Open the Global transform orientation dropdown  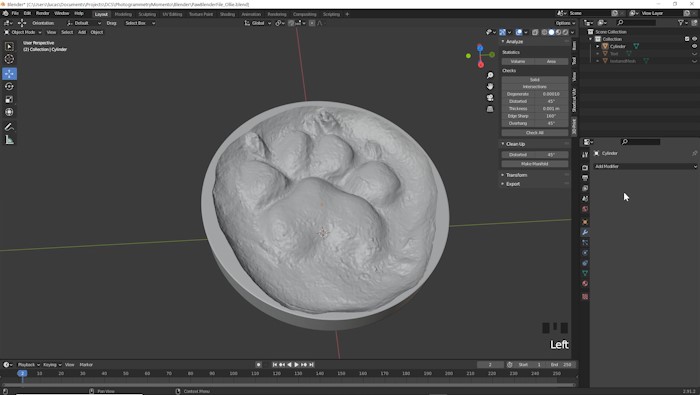(258, 23)
